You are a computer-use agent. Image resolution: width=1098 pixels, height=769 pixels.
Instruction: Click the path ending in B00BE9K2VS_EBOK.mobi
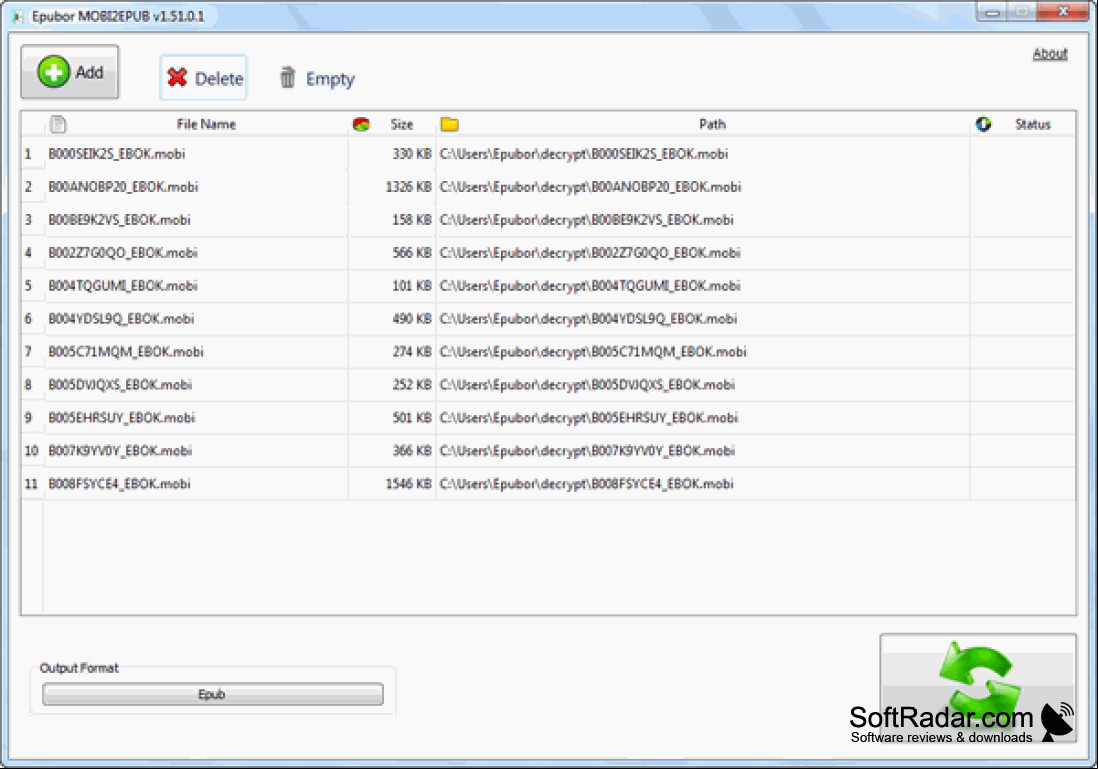(x=587, y=220)
